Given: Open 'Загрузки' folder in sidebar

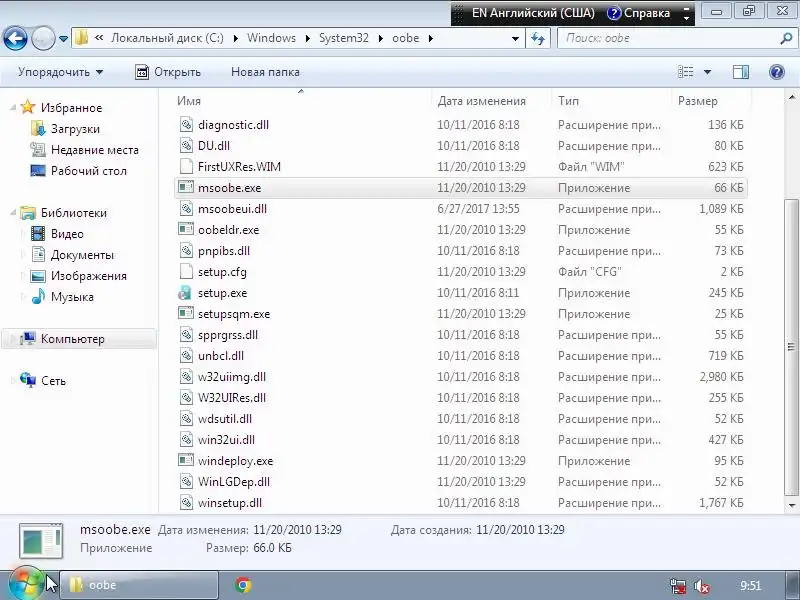Looking at the screenshot, I should 75,129.
